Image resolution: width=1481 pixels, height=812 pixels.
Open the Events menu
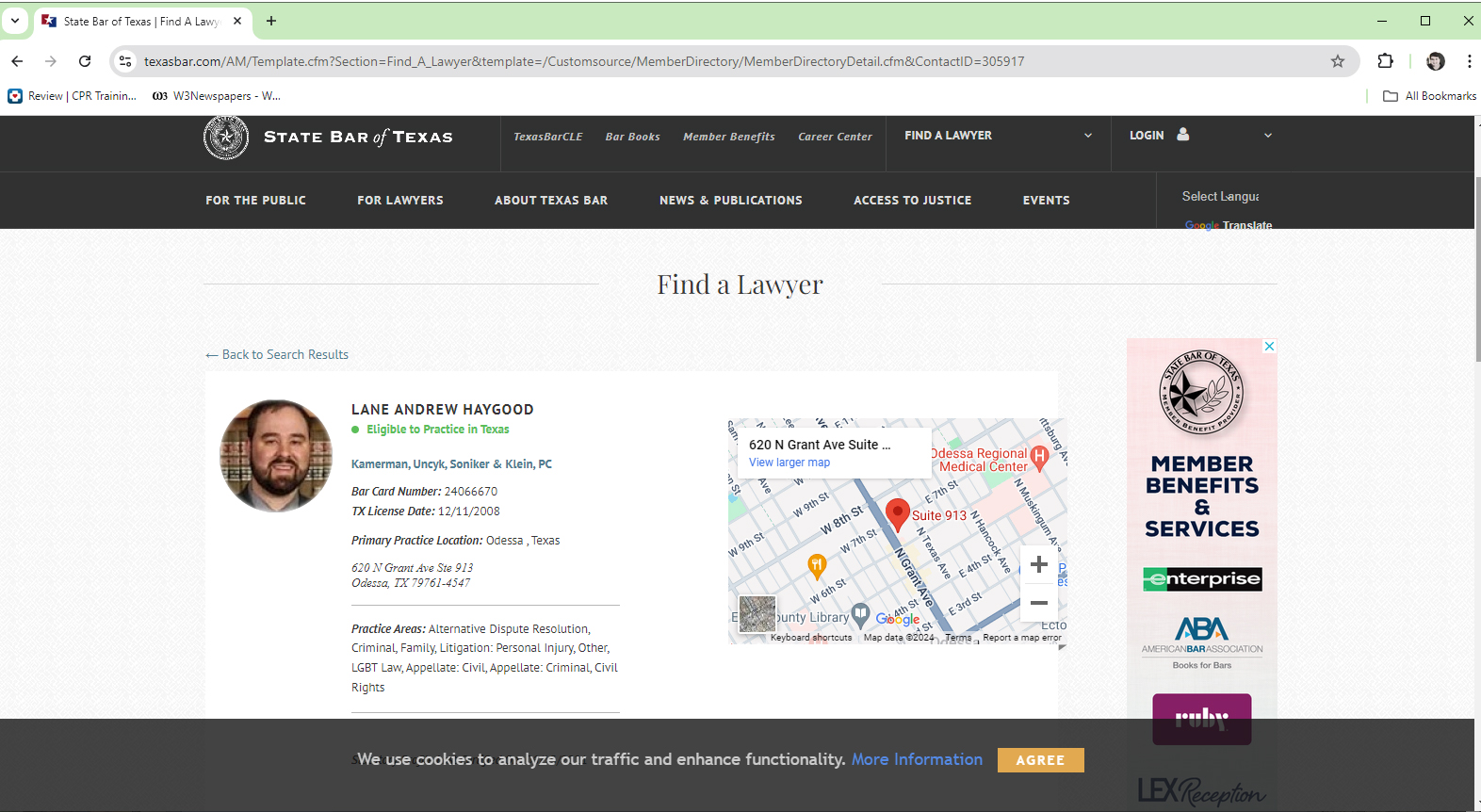click(x=1047, y=201)
